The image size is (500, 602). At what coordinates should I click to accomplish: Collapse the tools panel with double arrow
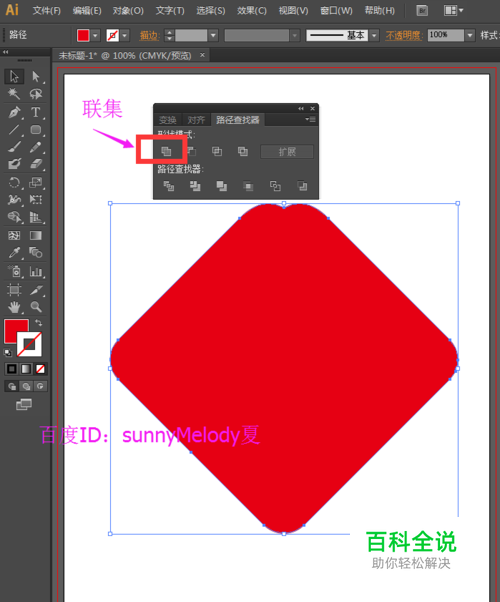tap(5, 51)
